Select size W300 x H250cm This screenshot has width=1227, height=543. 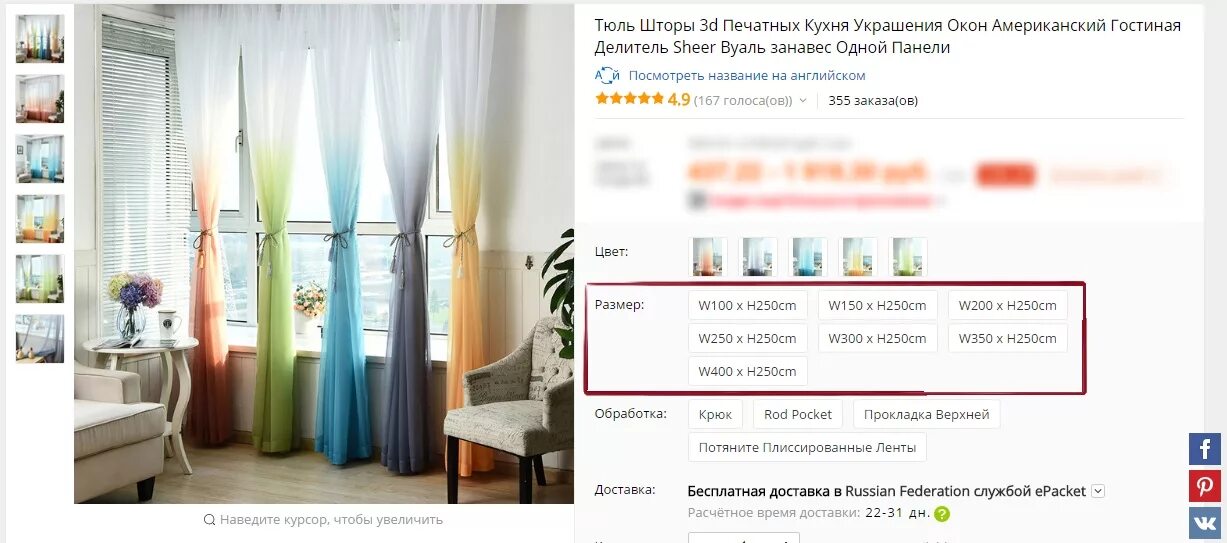pyautogui.click(x=878, y=338)
